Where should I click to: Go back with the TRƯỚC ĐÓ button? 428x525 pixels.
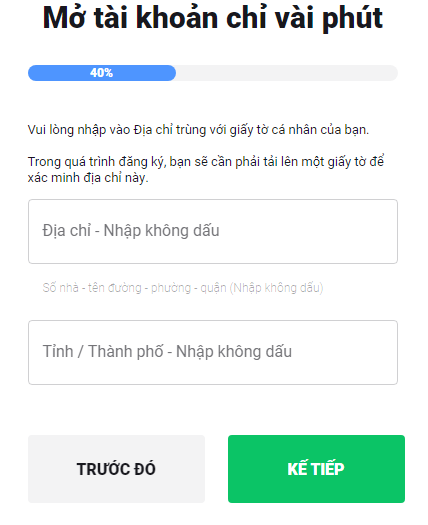click(x=116, y=469)
